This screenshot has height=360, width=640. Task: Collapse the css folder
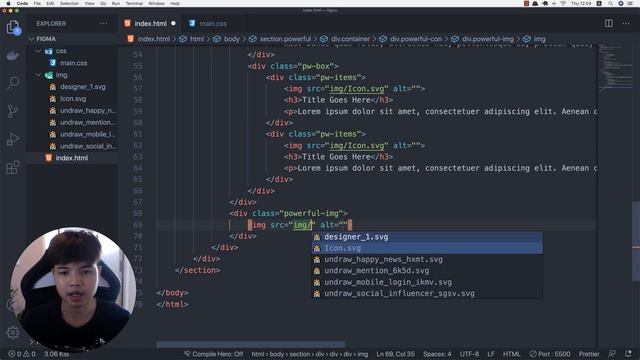[x=38, y=51]
